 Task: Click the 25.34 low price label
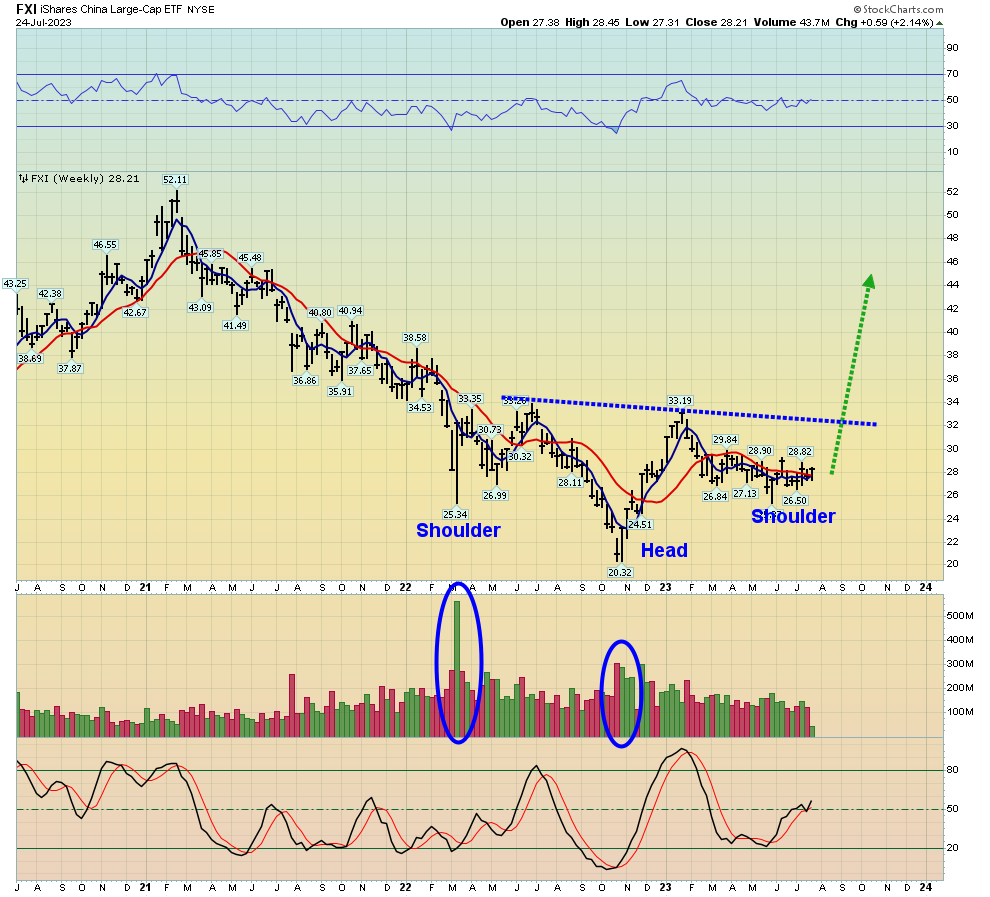(455, 514)
